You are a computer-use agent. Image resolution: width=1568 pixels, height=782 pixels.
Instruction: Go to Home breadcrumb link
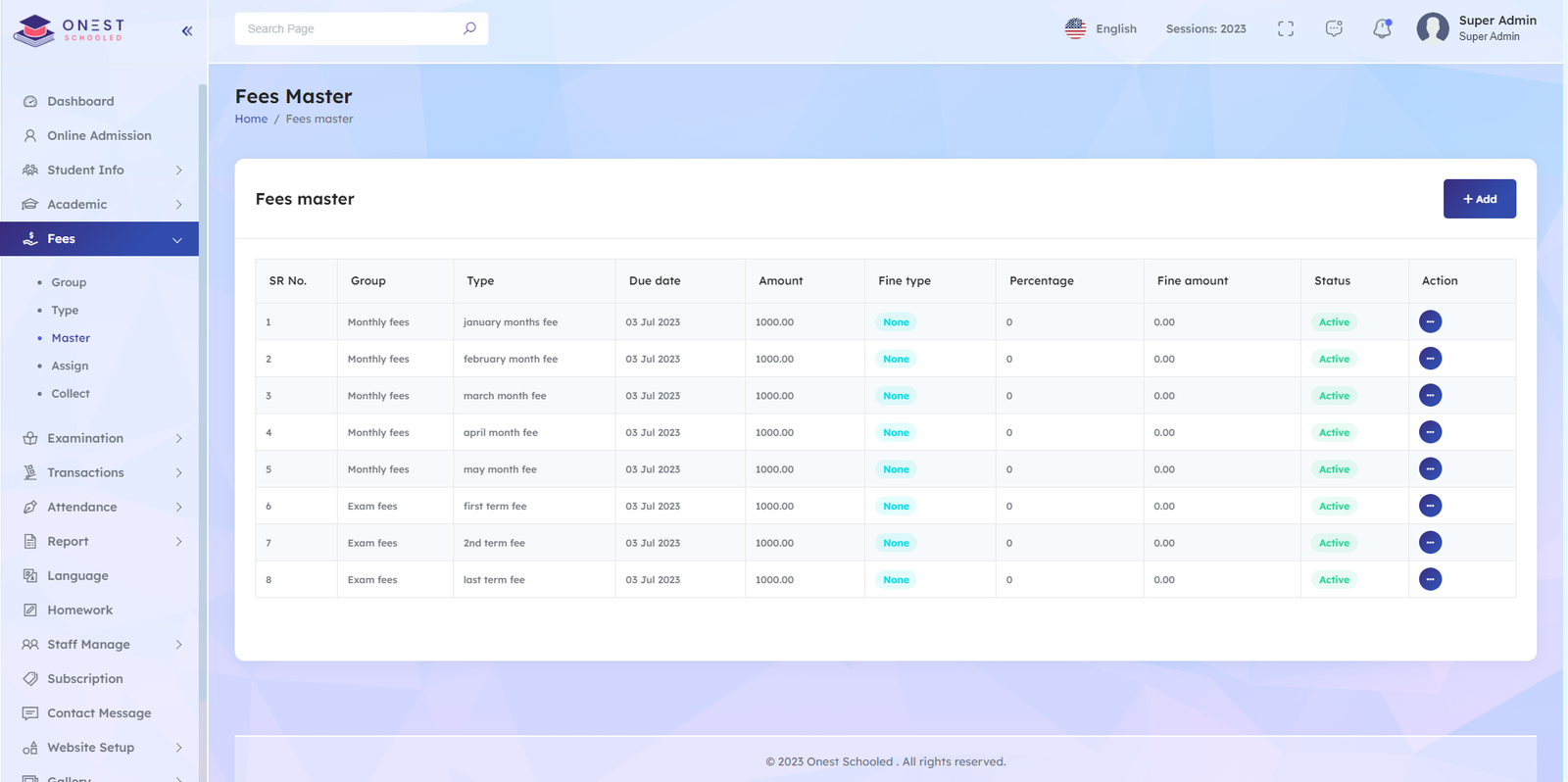pos(251,119)
